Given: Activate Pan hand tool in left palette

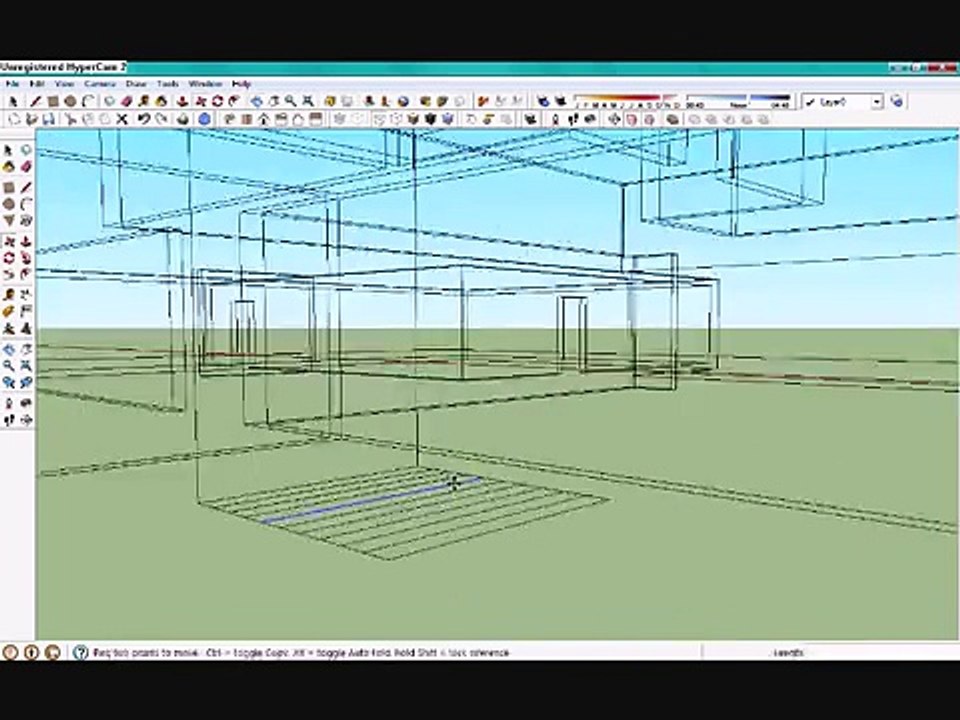Looking at the screenshot, I should click(x=26, y=350).
